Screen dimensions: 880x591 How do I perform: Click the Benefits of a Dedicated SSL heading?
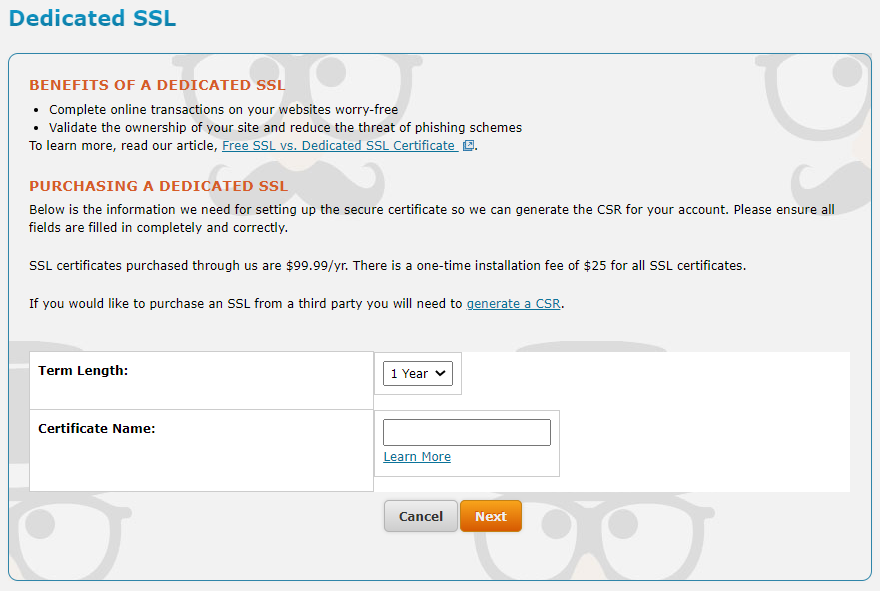tap(157, 85)
